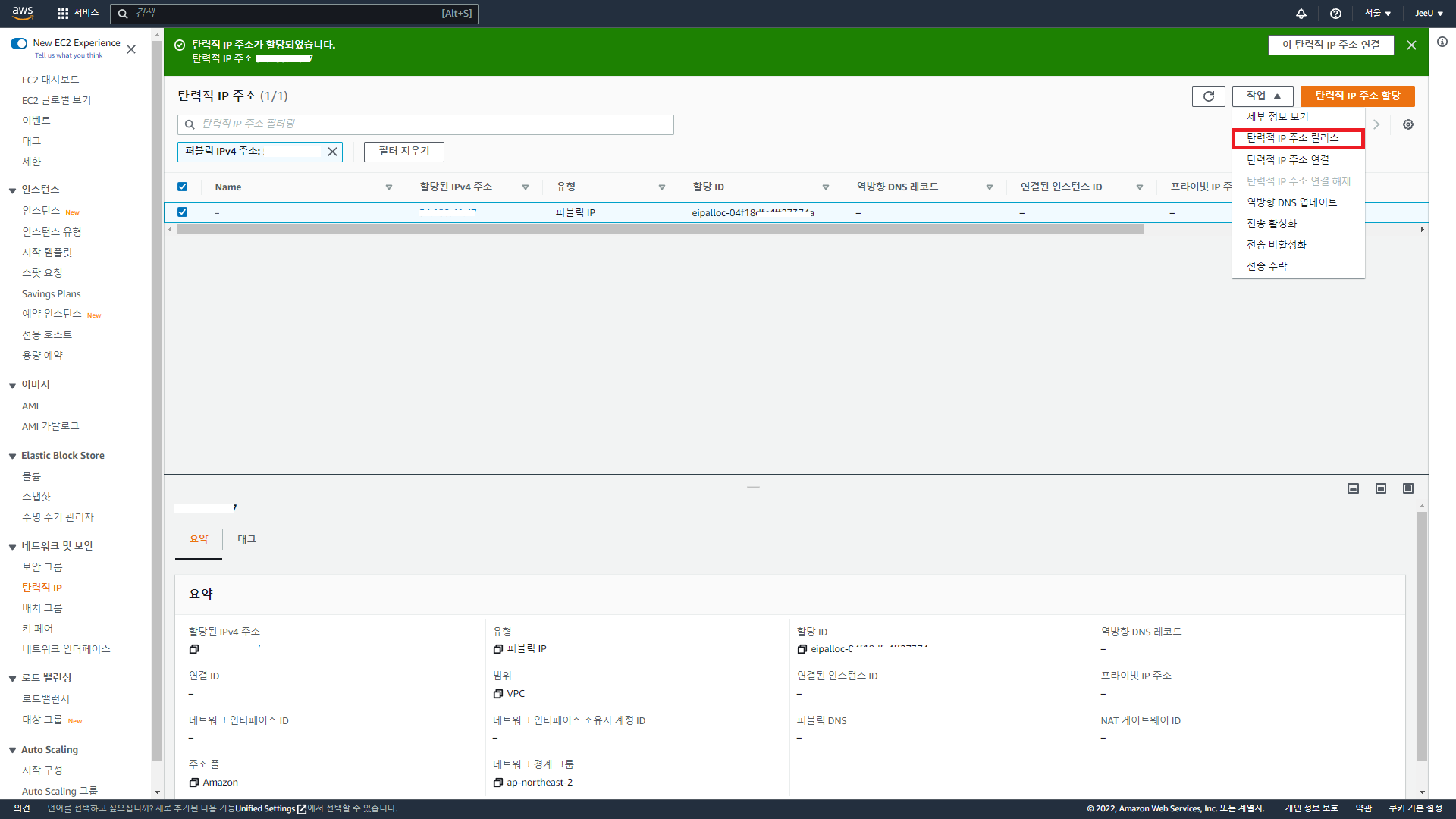Open the AWS services grid icon

pyautogui.click(x=63, y=13)
